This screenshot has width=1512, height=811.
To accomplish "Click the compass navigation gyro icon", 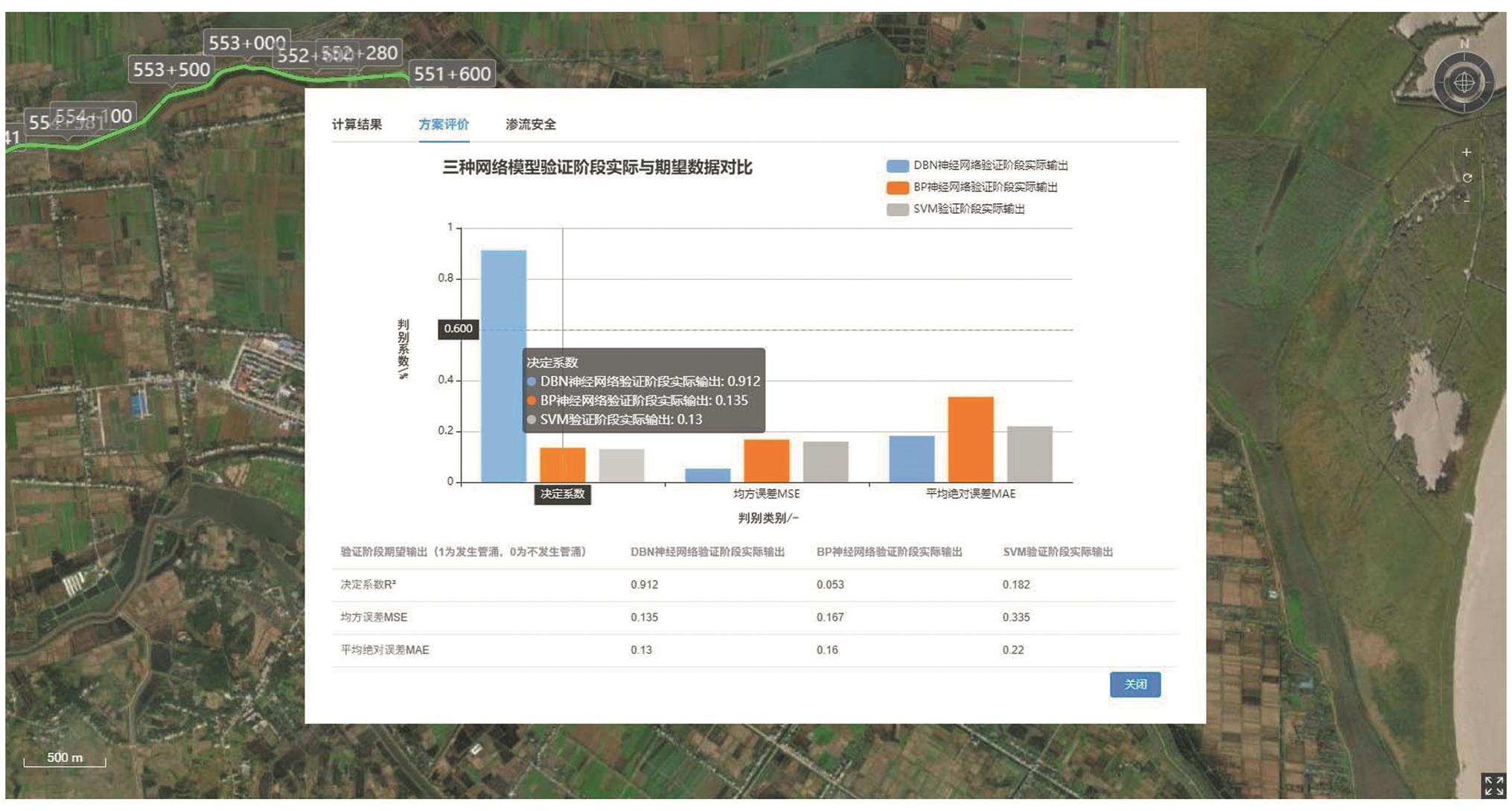I will (x=1464, y=82).
